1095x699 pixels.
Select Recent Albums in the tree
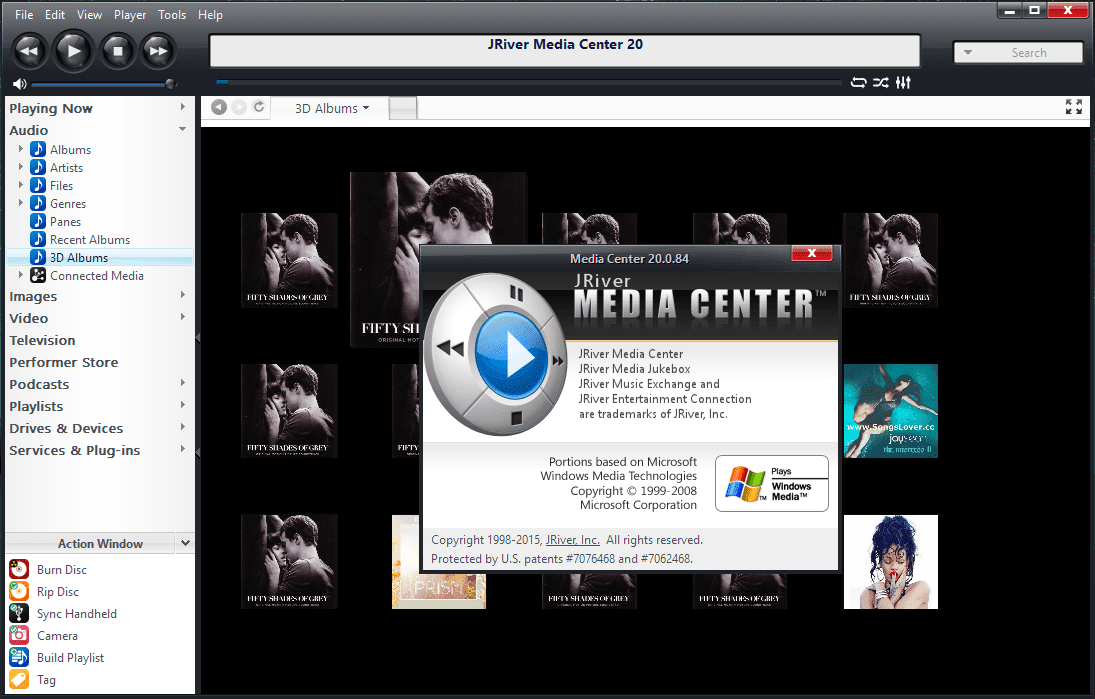89,240
